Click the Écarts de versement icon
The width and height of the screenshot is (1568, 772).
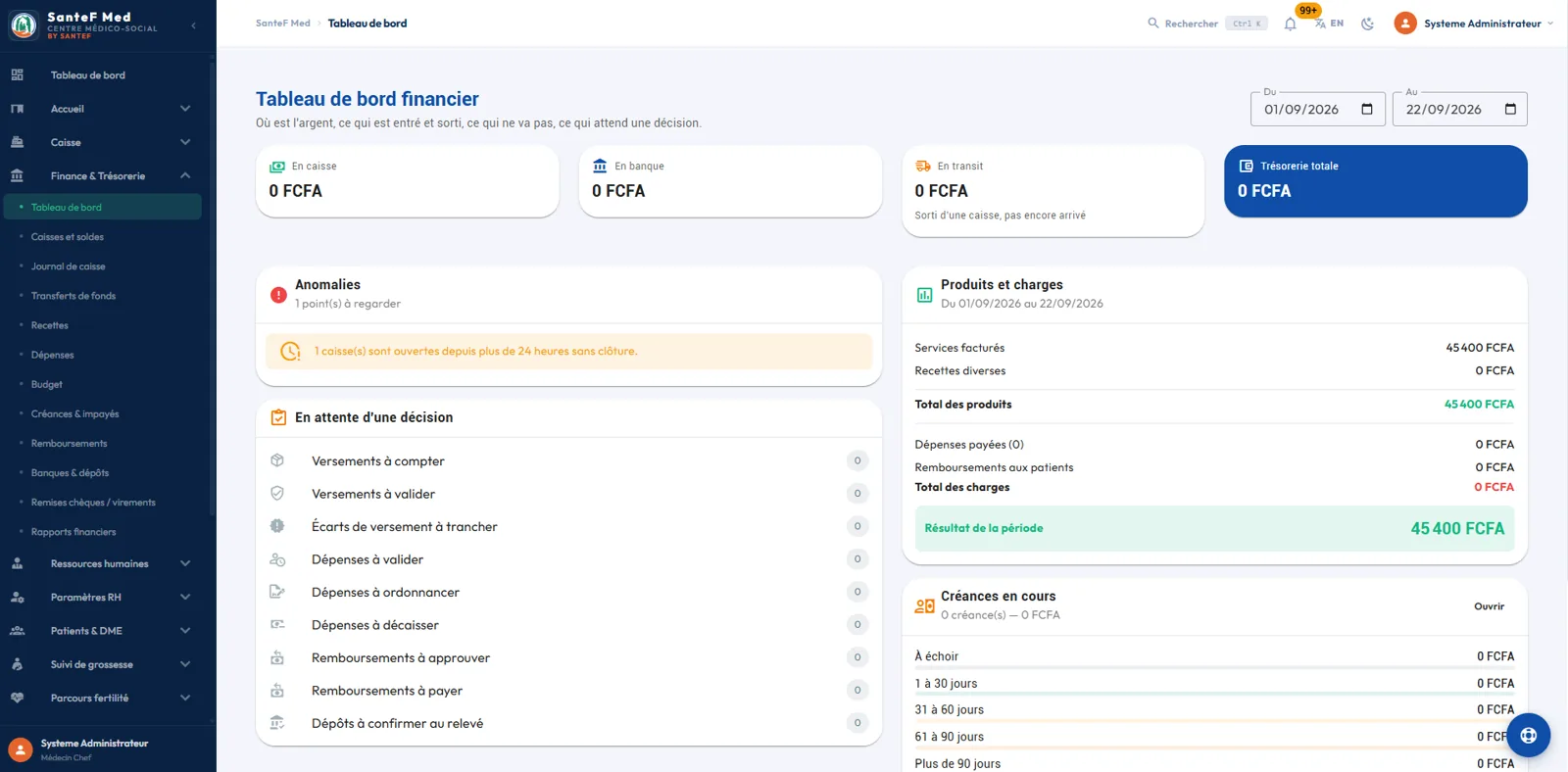(277, 526)
